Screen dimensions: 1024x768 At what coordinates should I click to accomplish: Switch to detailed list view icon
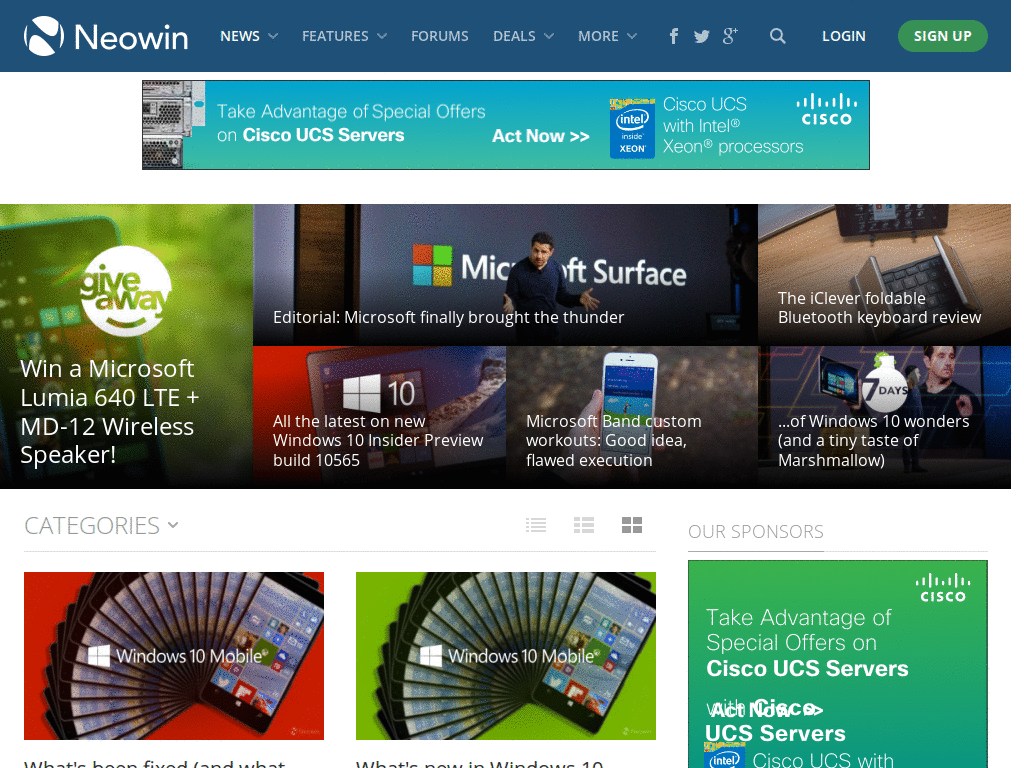click(x=584, y=525)
